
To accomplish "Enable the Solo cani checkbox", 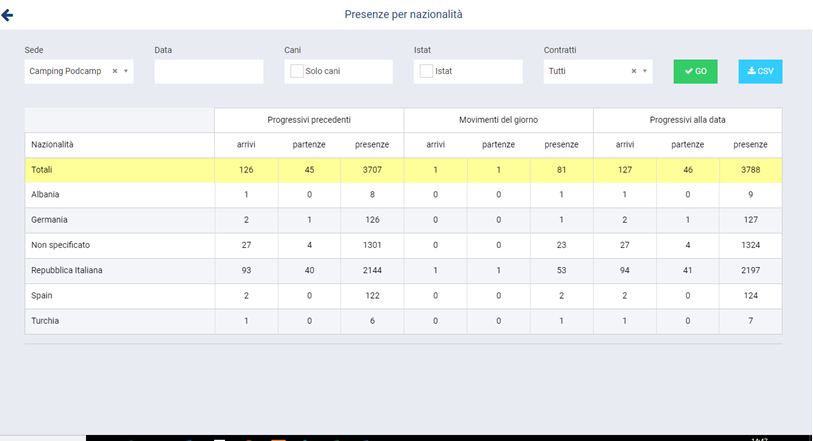I will coord(297,72).
